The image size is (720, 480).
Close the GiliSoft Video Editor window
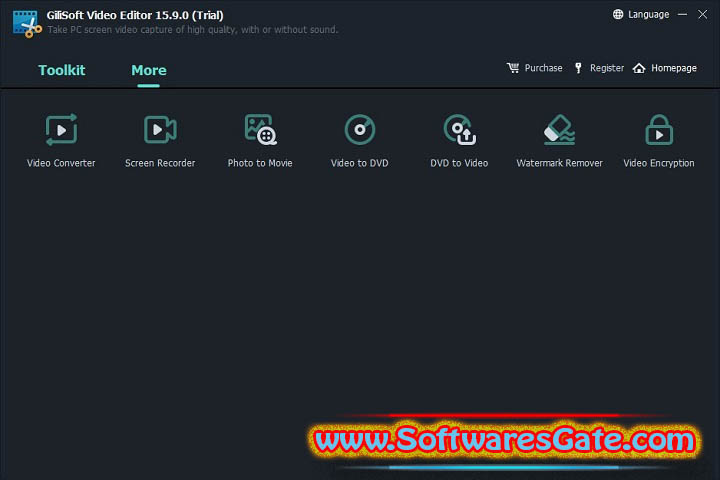point(703,14)
